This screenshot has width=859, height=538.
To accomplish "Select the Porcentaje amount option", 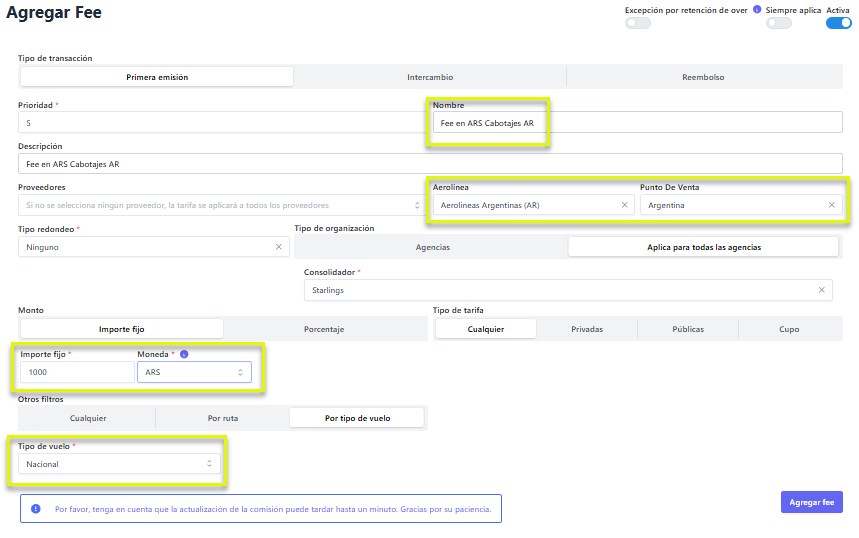I will (324, 329).
